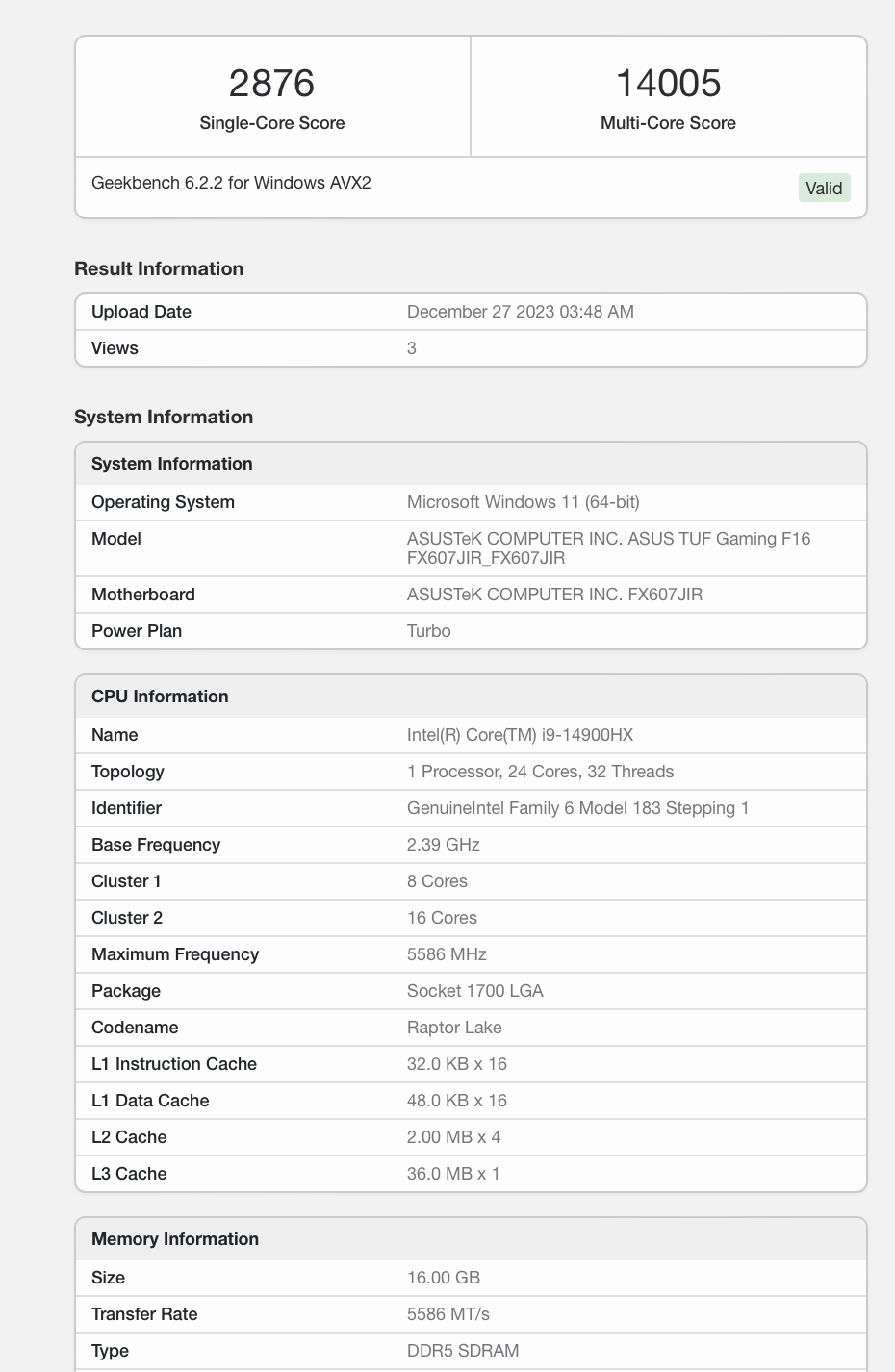Select the Result Information heading
This screenshot has height=1372, width=895.
pos(159,269)
